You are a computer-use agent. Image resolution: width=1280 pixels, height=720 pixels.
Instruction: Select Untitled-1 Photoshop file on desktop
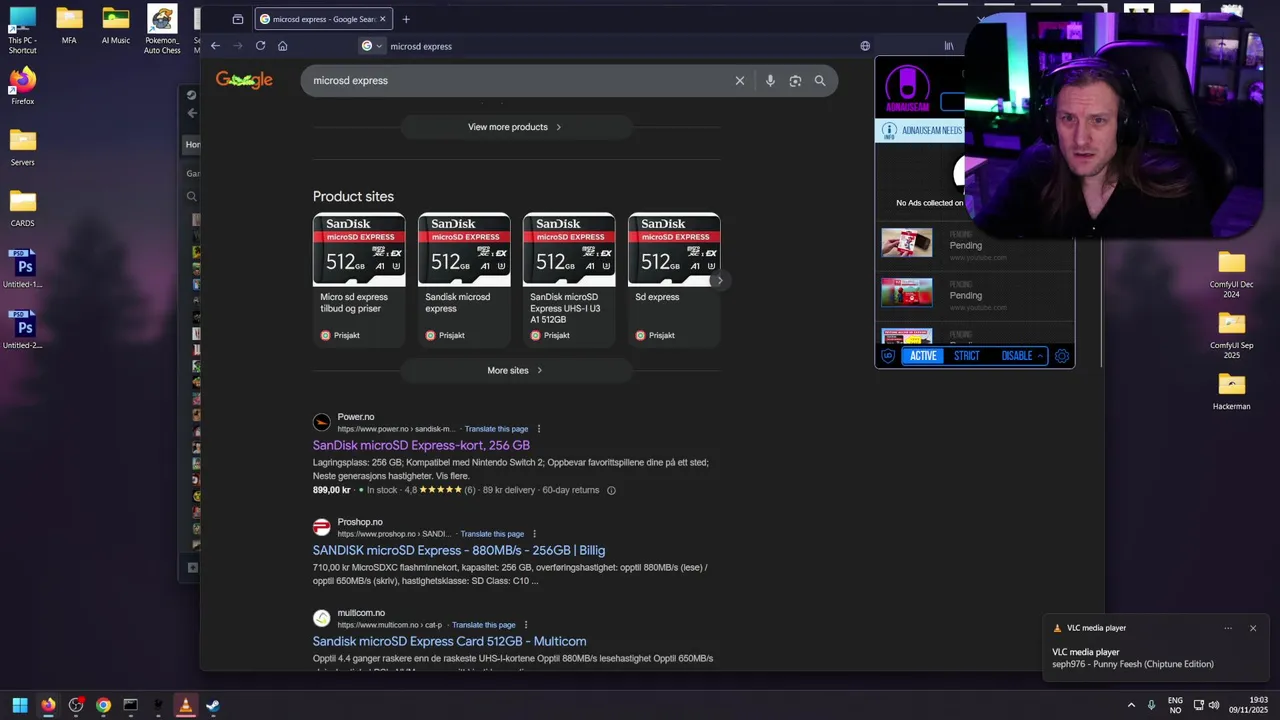(22, 270)
